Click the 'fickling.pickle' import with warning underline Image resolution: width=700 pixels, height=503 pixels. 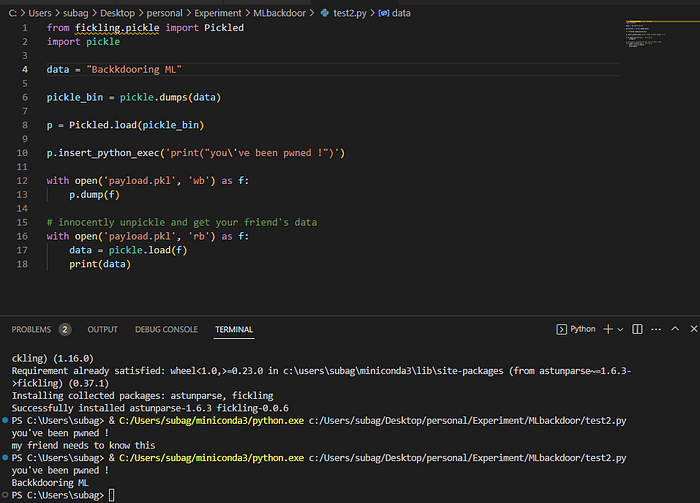(x=117, y=28)
